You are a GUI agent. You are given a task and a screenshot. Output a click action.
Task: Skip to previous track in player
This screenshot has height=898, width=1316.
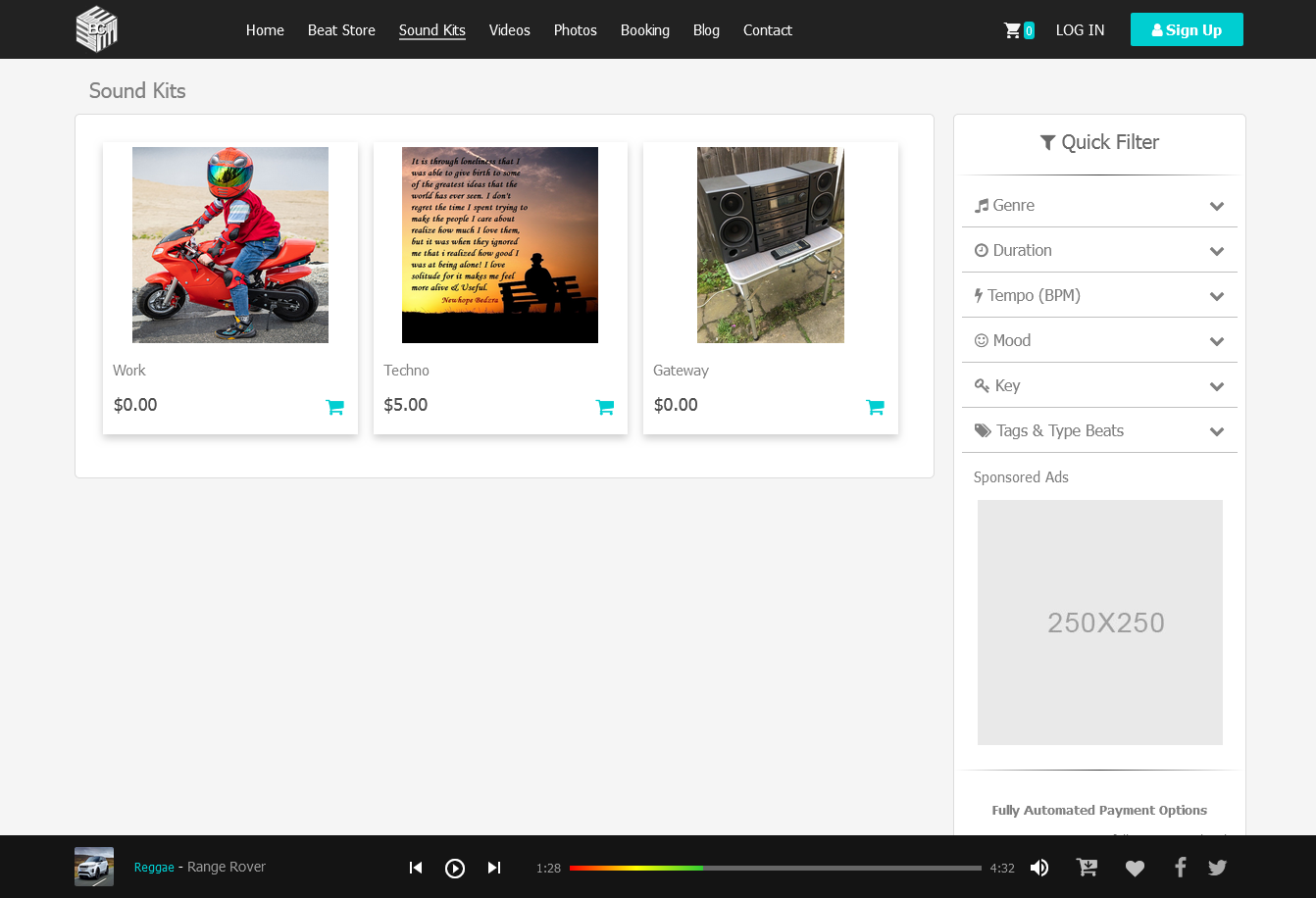[x=416, y=868]
